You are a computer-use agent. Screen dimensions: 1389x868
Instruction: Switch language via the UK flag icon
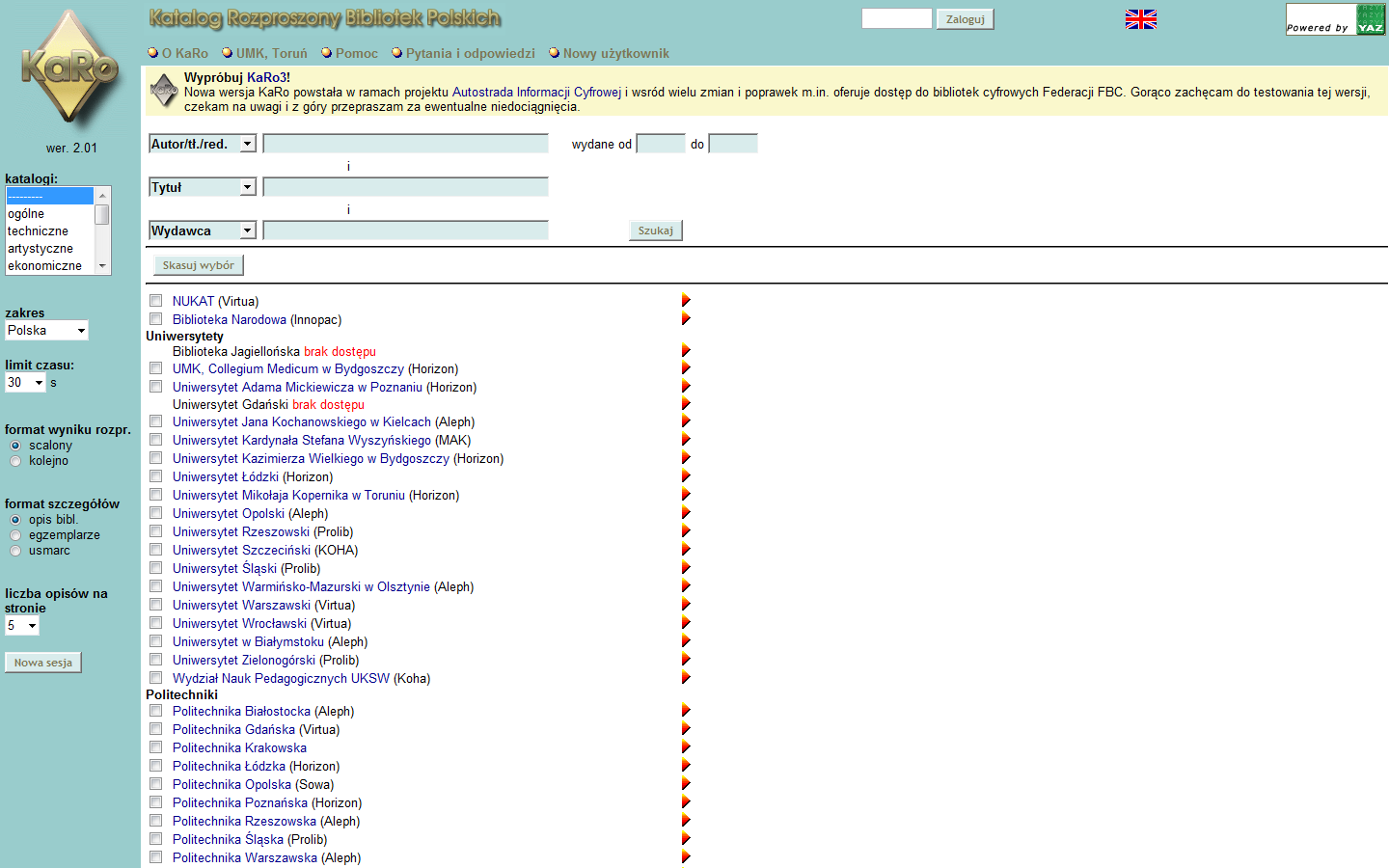coord(1141,19)
